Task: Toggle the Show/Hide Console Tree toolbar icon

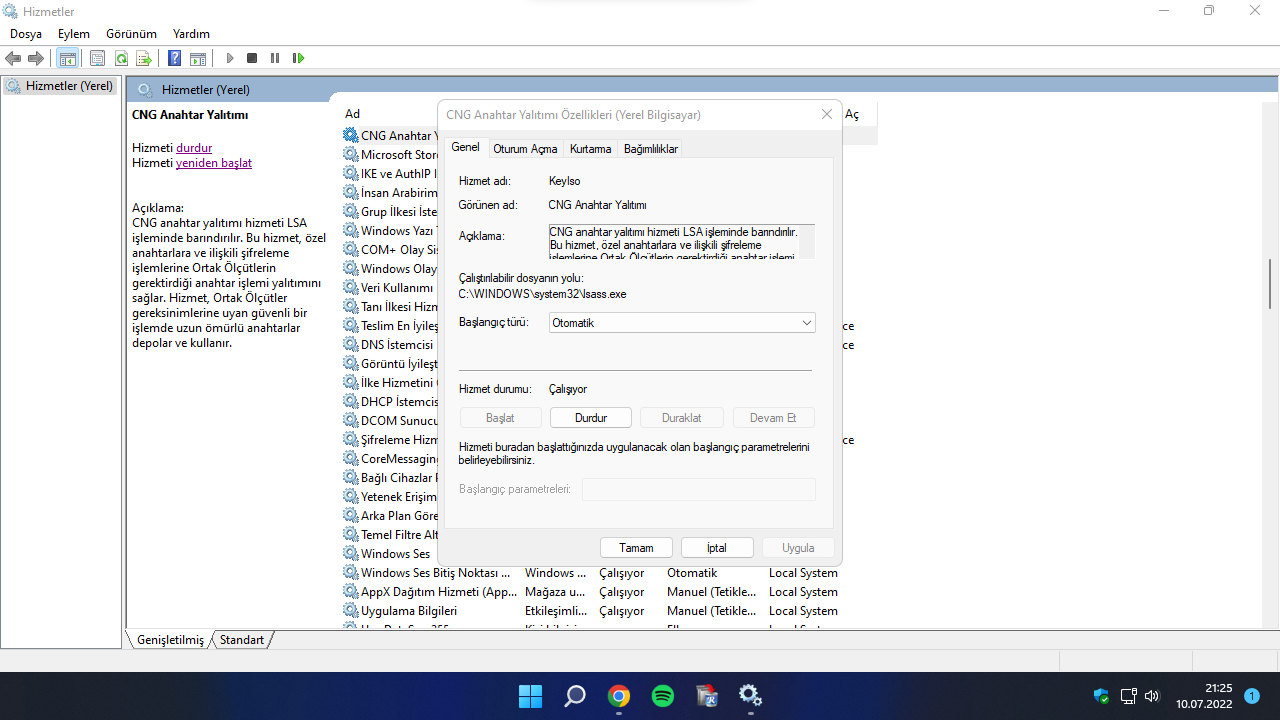Action: click(x=68, y=58)
